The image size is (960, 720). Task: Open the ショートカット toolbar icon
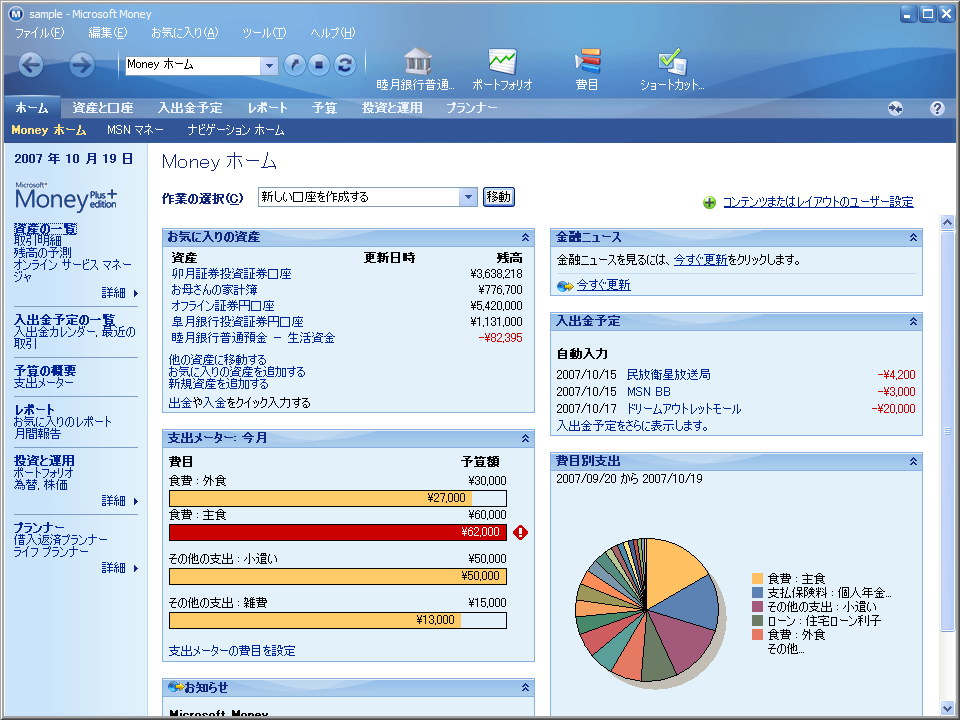(x=672, y=69)
